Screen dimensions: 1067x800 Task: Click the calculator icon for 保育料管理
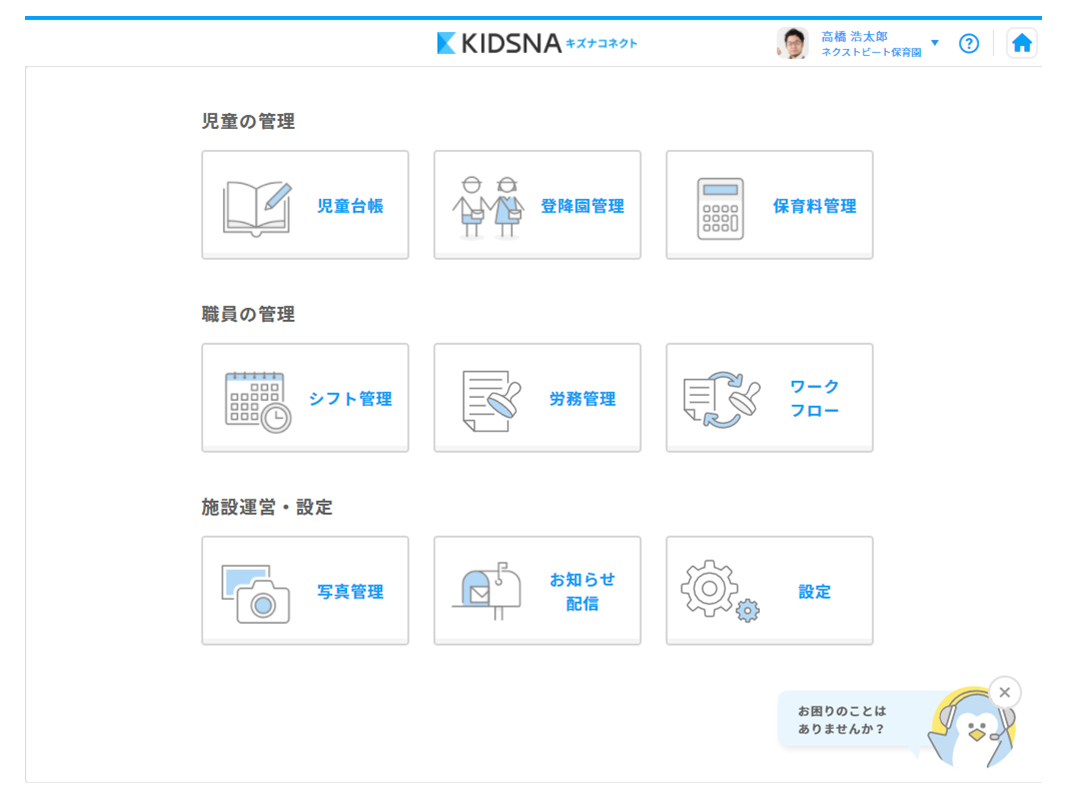point(720,208)
